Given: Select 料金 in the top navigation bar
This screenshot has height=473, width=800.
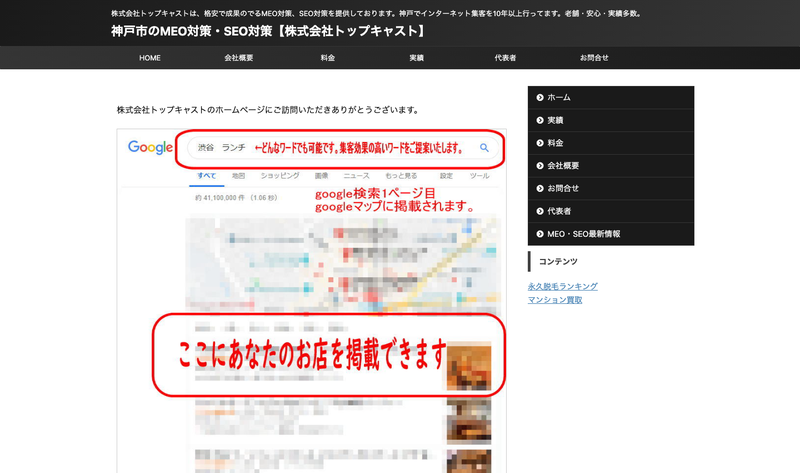Looking at the screenshot, I should point(328,58).
